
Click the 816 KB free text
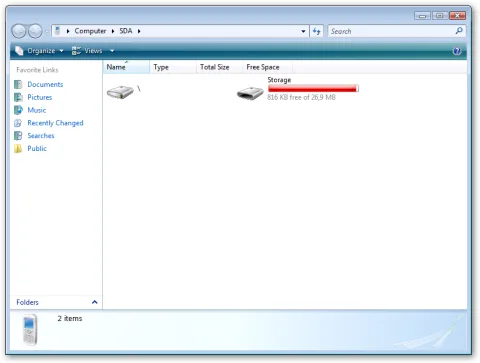[301, 97]
